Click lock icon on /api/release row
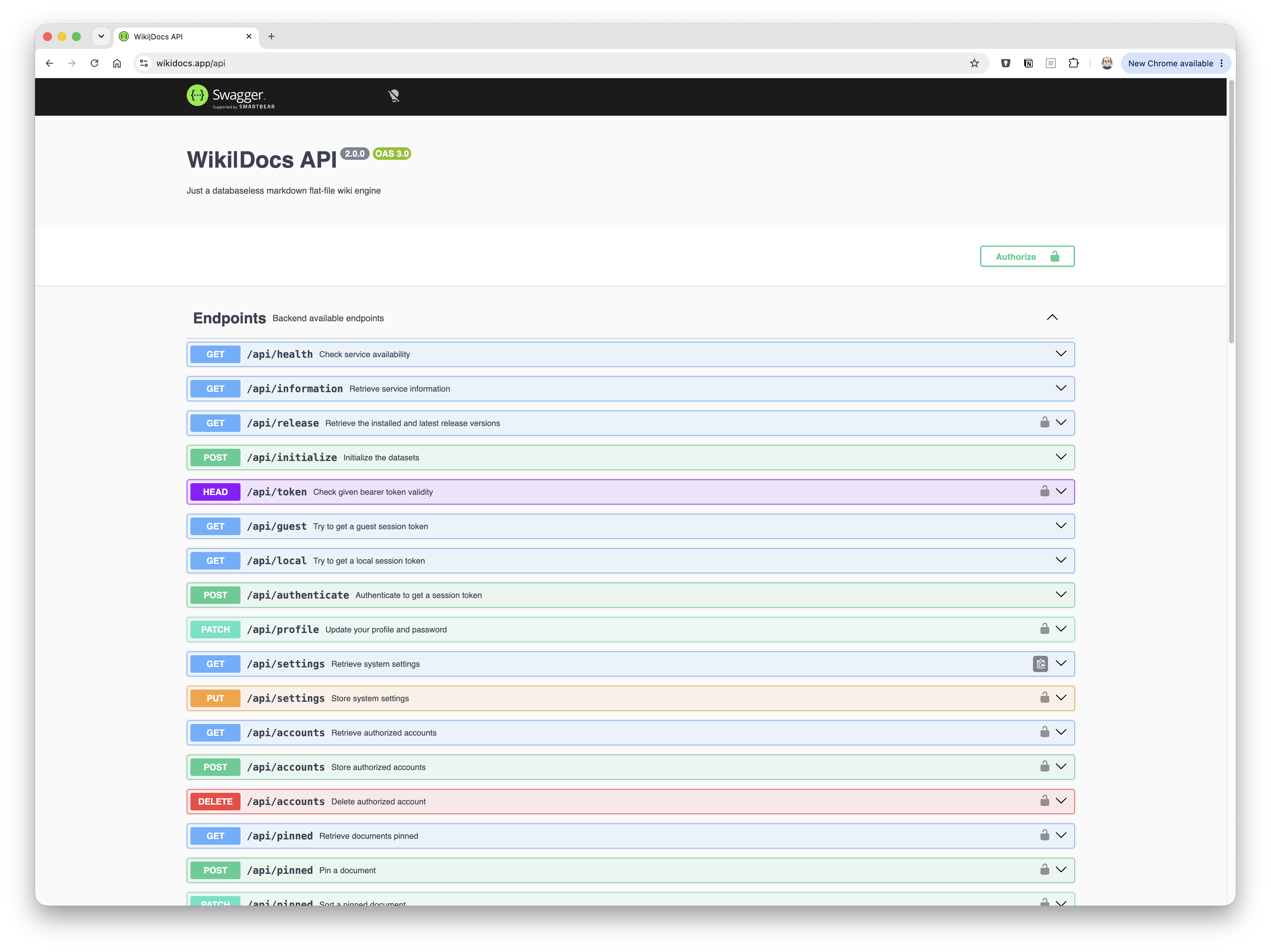This screenshot has height=952, width=1271. click(1044, 422)
